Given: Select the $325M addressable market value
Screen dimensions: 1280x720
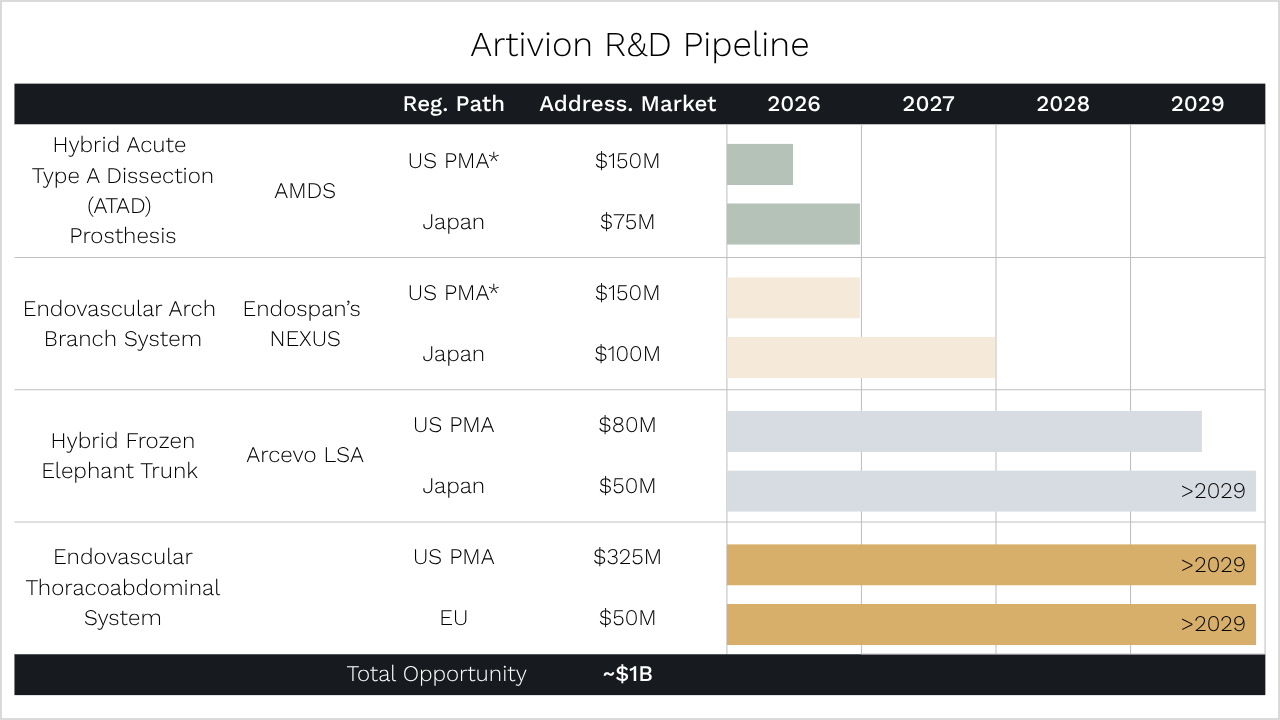Looking at the screenshot, I should point(627,557).
